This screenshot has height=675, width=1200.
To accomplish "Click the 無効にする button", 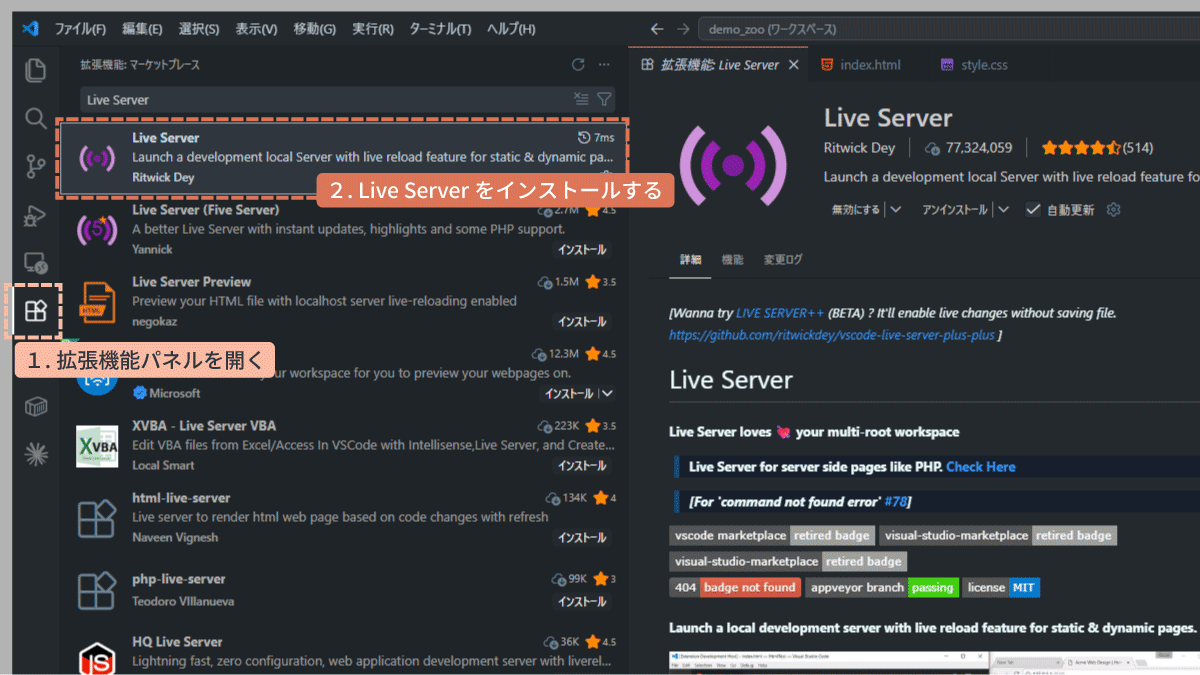I will [856, 209].
